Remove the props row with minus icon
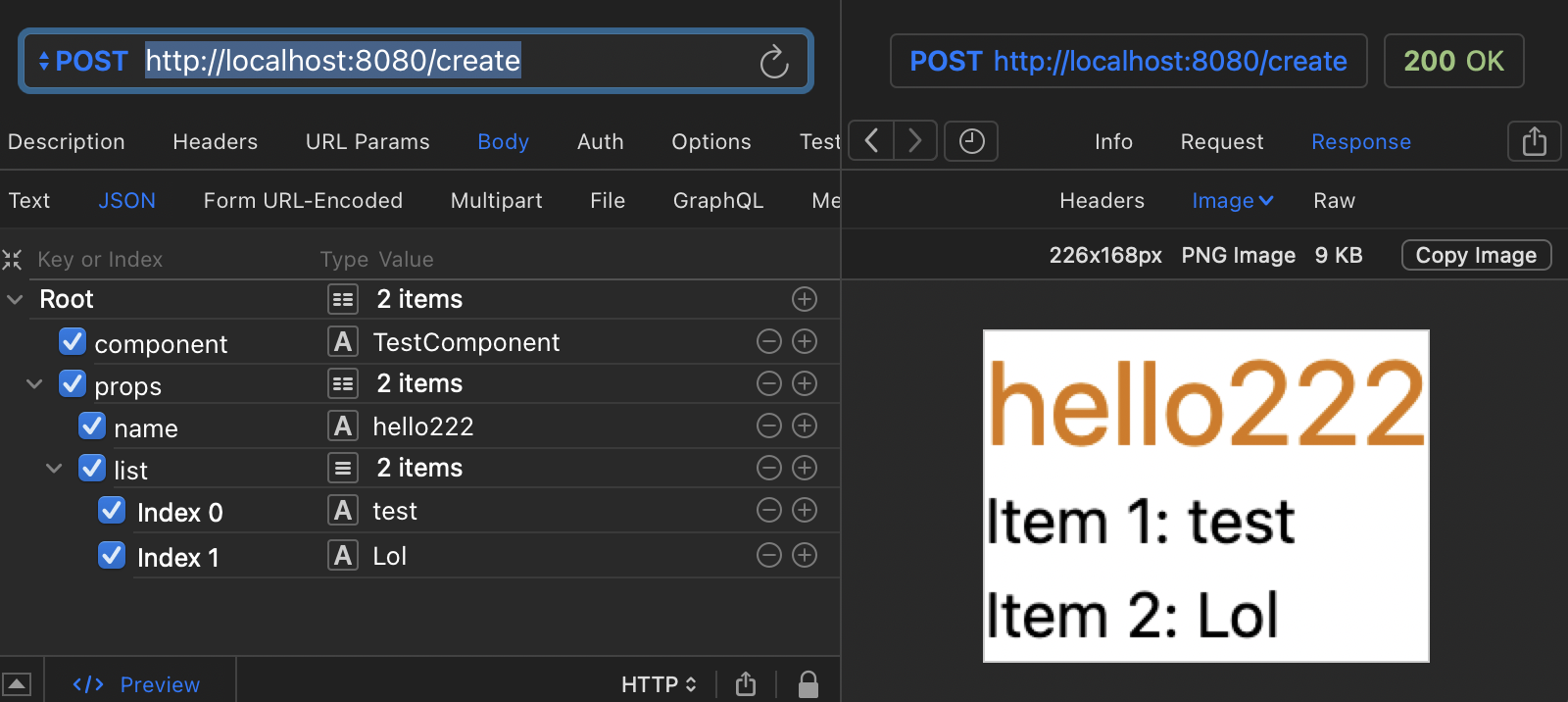 (769, 383)
